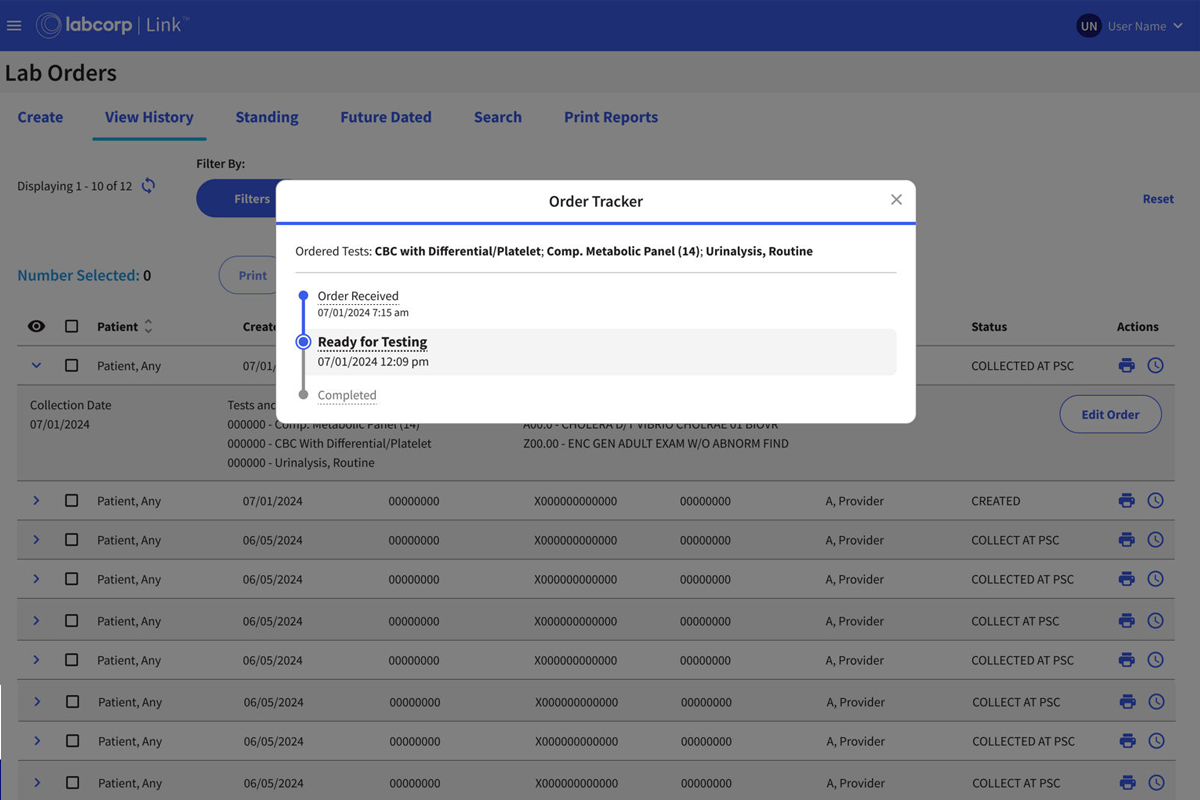Reset the applied order filters
This screenshot has height=800, width=1200.
[x=1157, y=198]
